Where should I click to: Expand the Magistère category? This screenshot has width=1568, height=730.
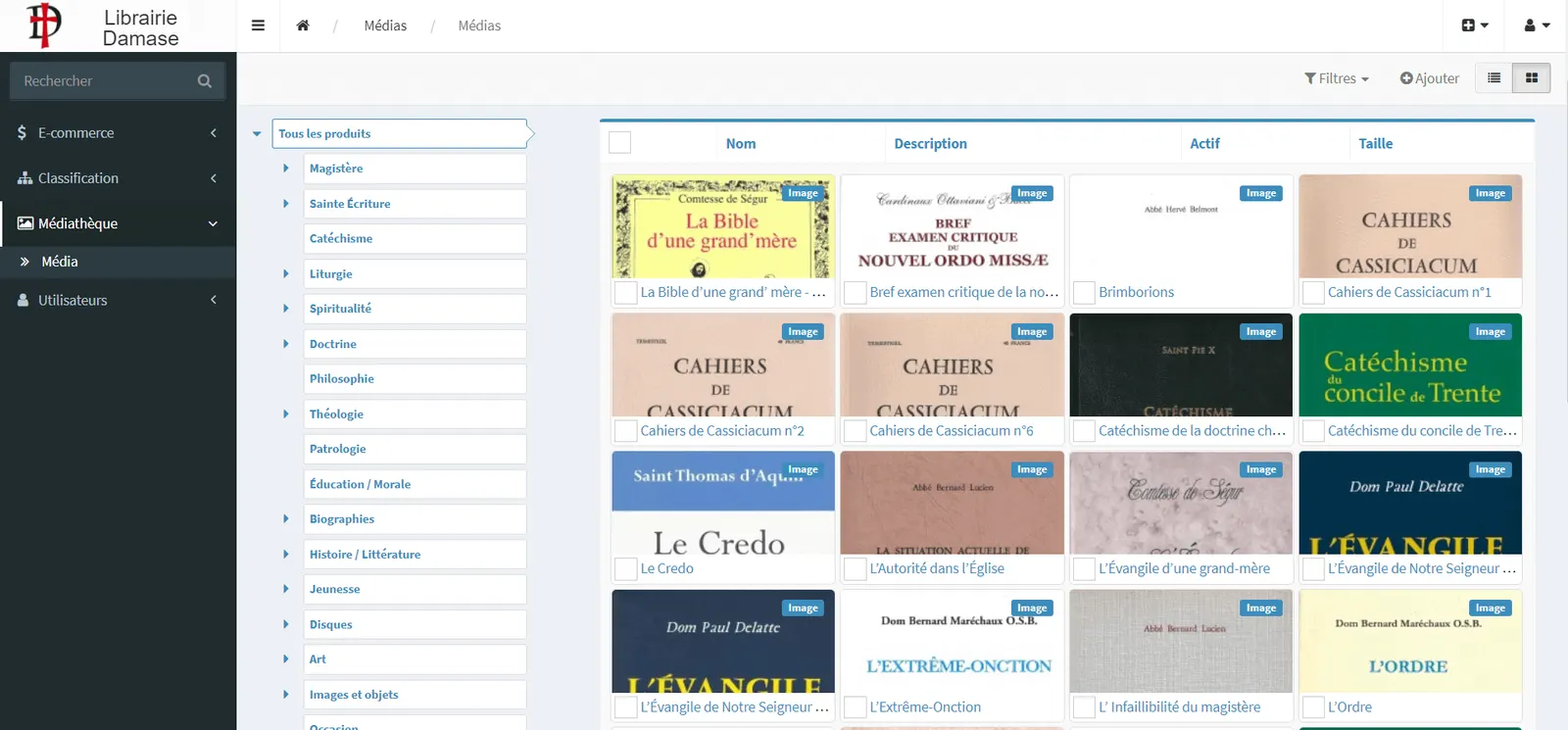pos(286,169)
